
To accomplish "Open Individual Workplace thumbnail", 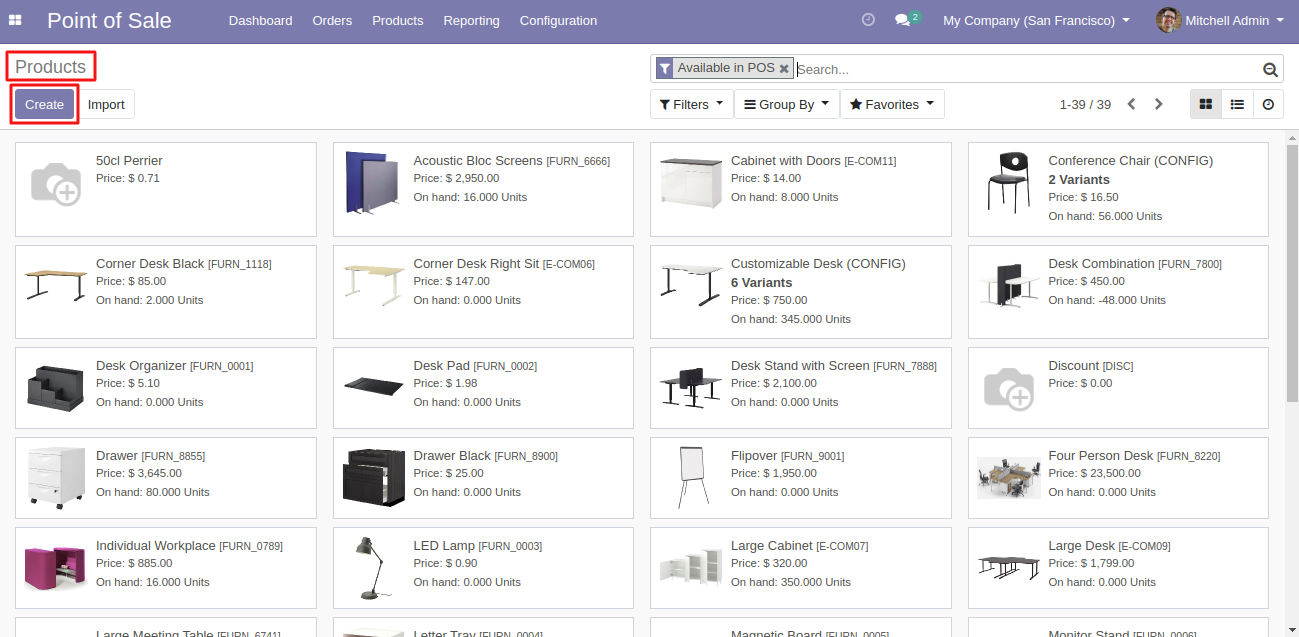I will click(55, 568).
